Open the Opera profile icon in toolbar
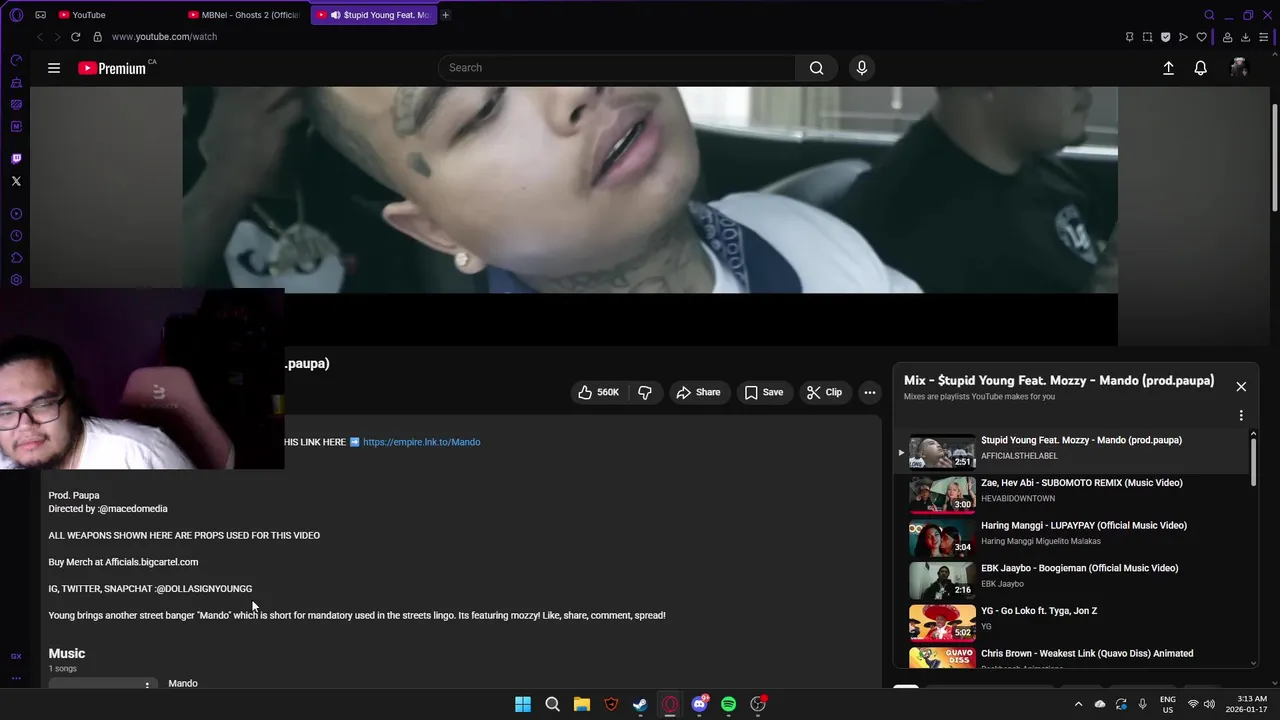The height and width of the screenshot is (720, 1280). pyautogui.click(x=1227, y=37)
